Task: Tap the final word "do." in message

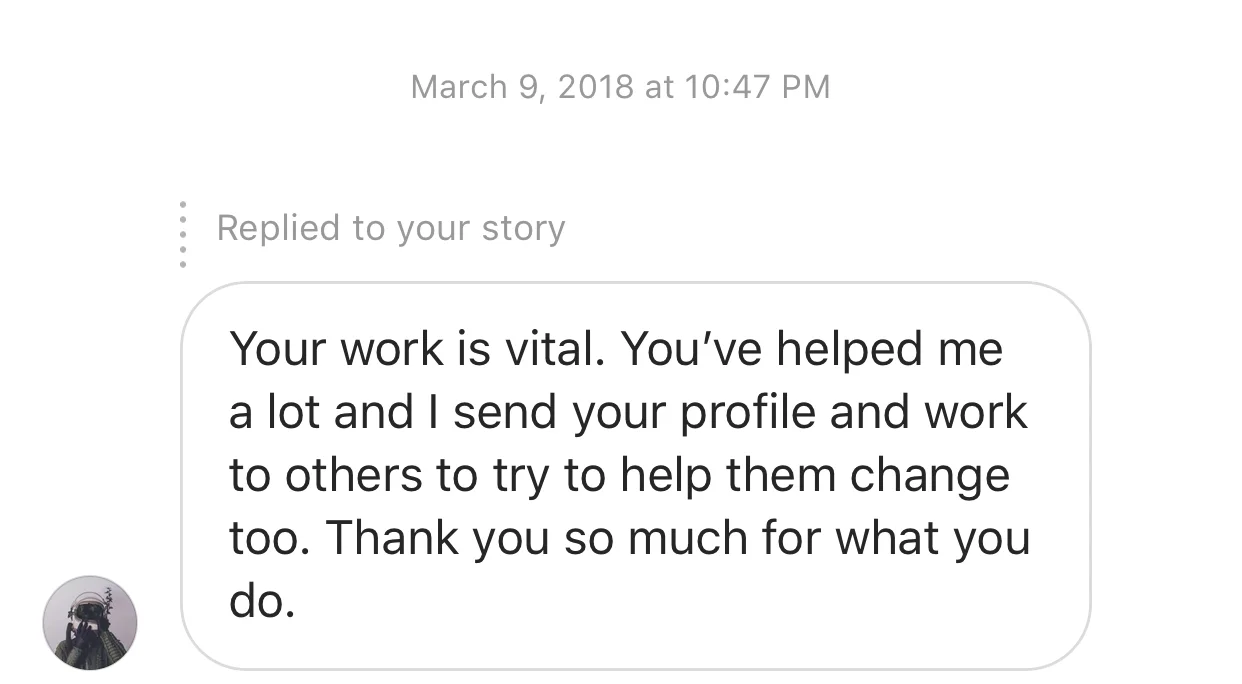Action: [x=262, y=603]
